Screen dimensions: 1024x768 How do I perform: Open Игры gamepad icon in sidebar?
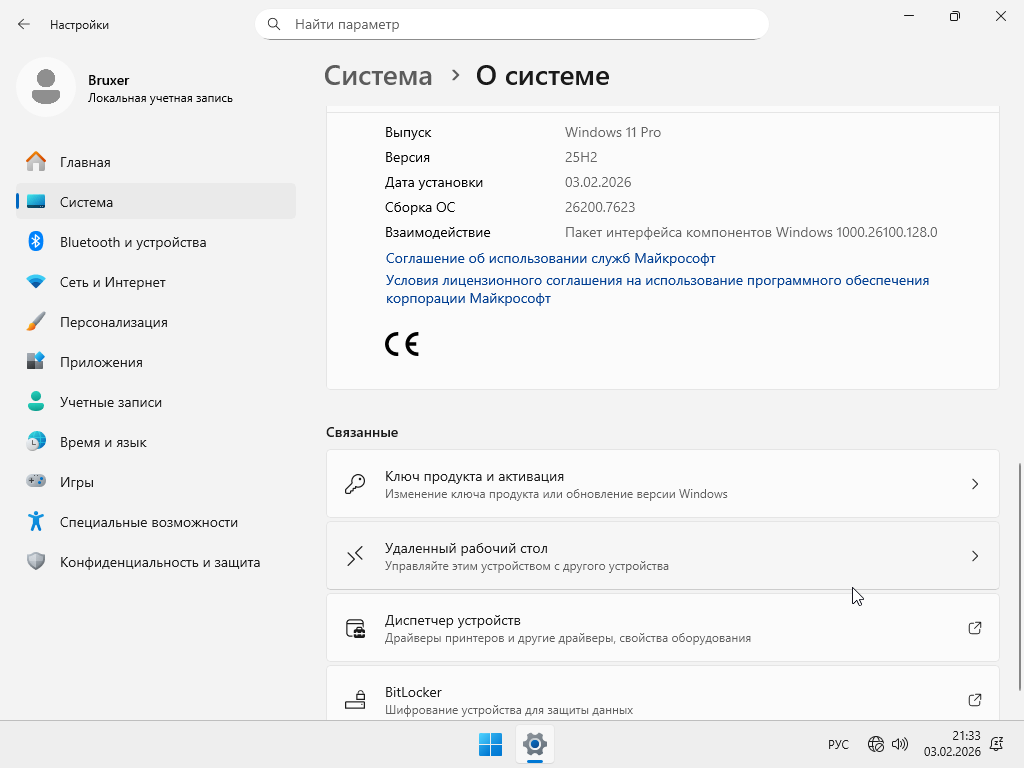click(x=36, y=482)
